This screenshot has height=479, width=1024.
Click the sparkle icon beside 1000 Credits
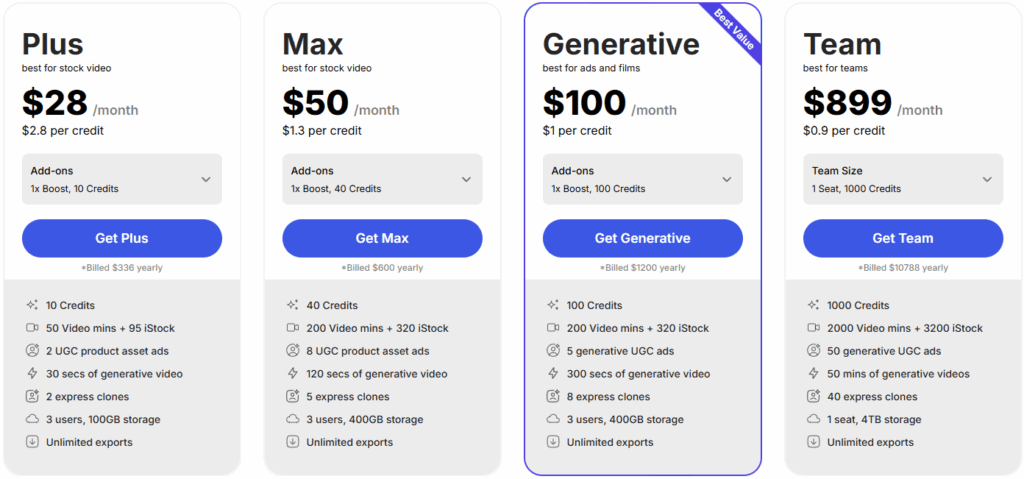point(813,305)
